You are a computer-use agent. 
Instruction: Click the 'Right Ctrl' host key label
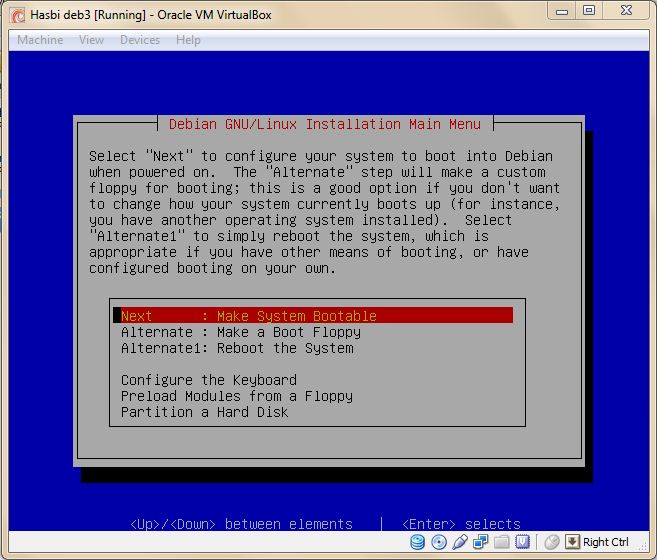(605, 542)
